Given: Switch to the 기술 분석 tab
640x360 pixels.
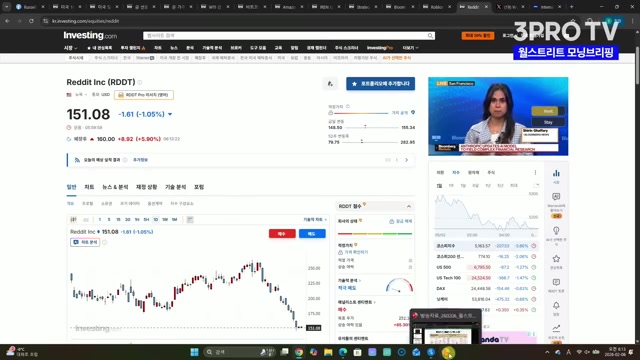Looking at the screenshot, I should pos(176,187).
